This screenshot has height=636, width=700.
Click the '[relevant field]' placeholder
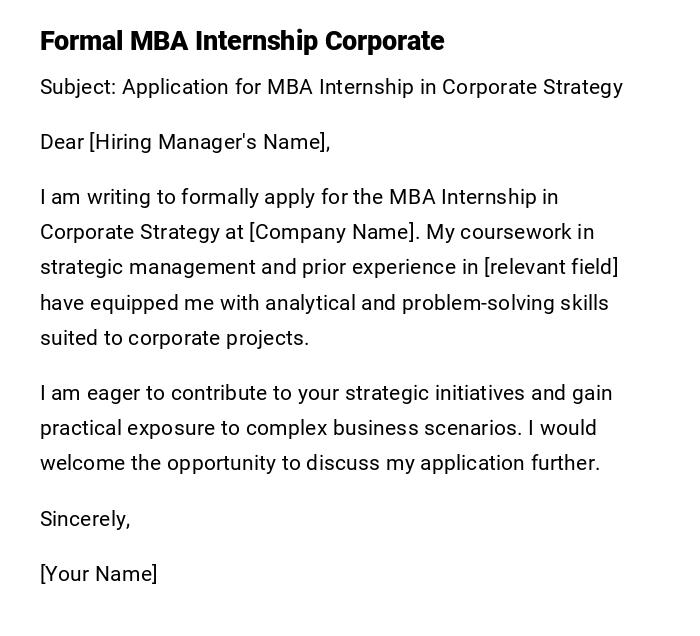pyautogui.click(x=551, y=267)
